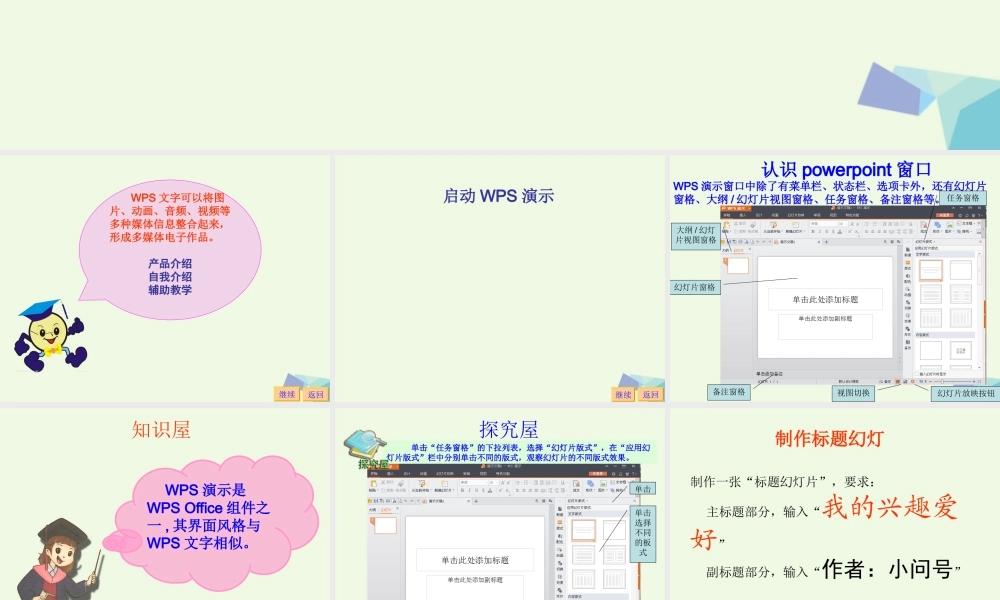Select the 幻灯片窗格 callout label
This screenshot has width=1000, height=600.
[695, 288]
